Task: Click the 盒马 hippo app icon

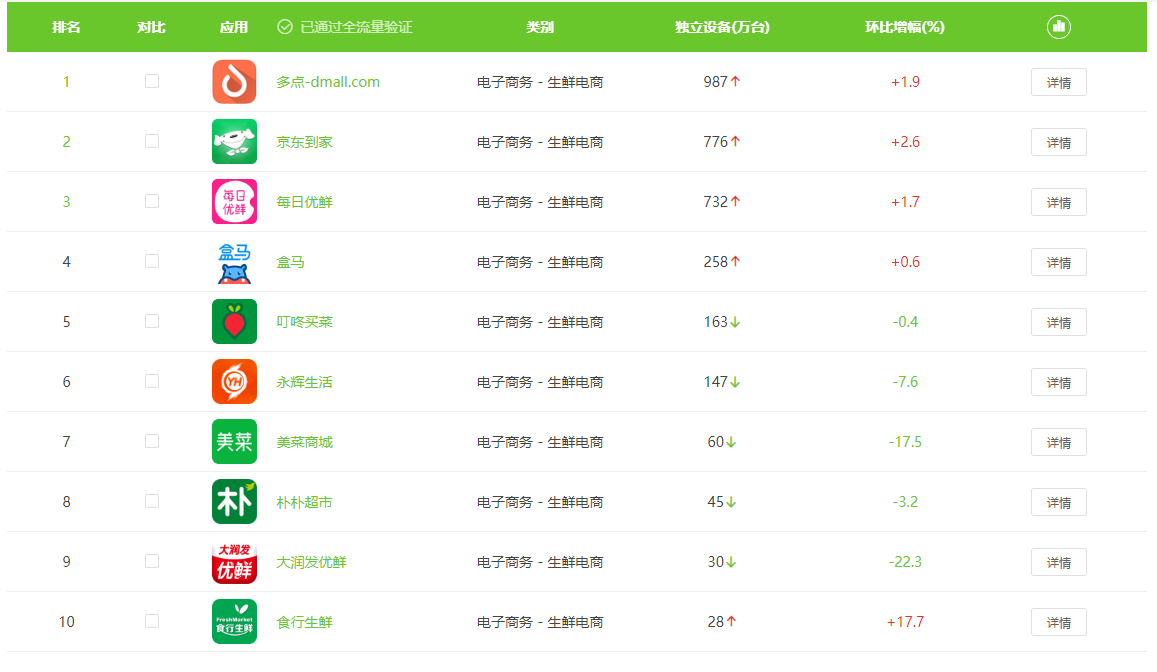Action: point(234,262)
